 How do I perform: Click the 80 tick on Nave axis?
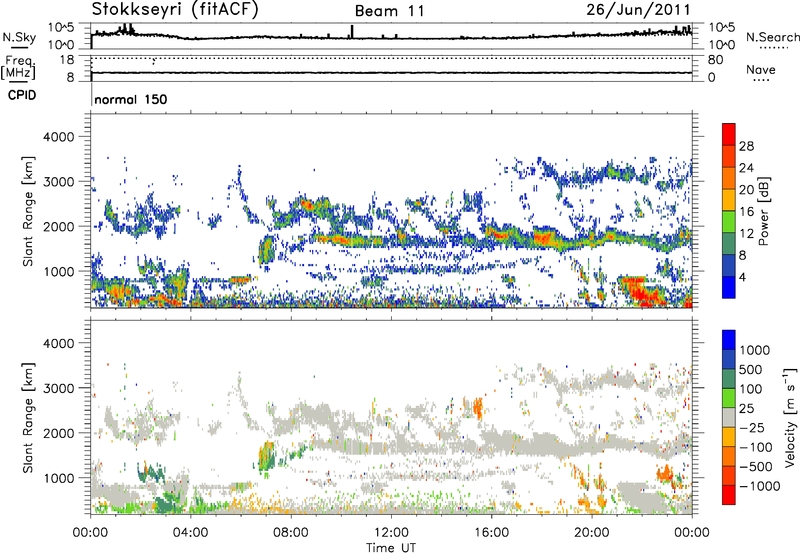(715, 60)
